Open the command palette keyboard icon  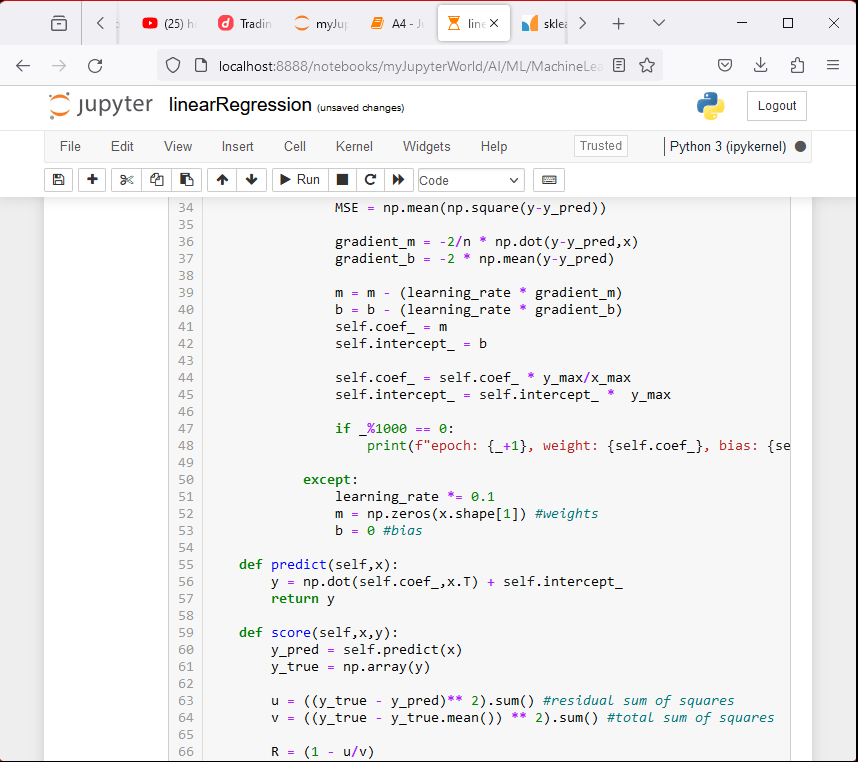click(x=548, y=180)
